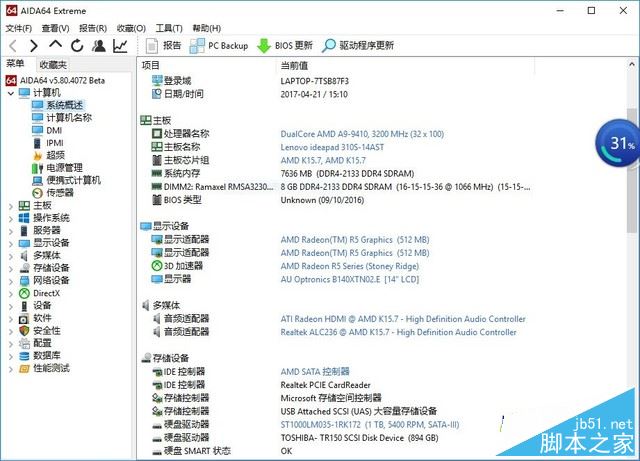
Task: Select 电源管理 icon in tree
Action: pyautogui.click(x=38, y=168)
